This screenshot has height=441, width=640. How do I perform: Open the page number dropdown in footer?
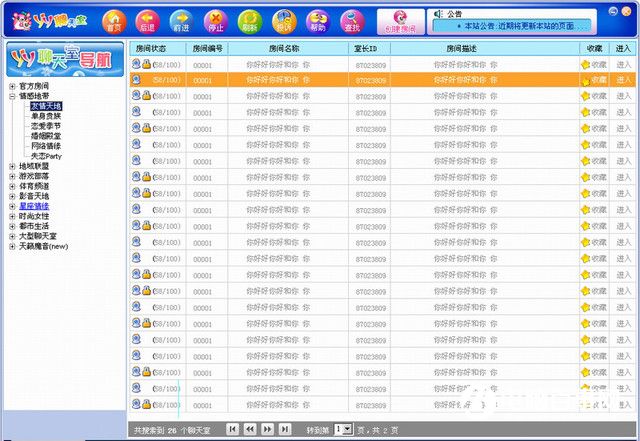[343, 429]
